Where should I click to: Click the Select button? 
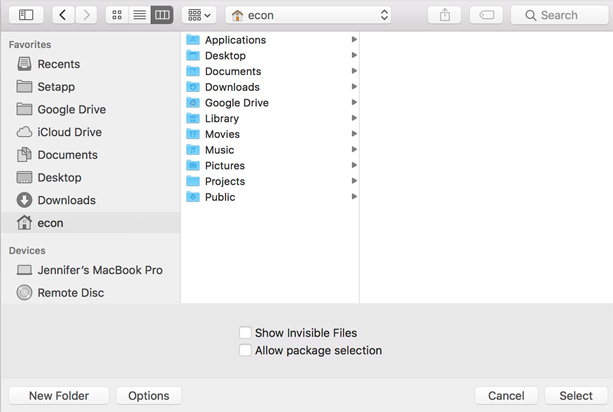(576, 396)
